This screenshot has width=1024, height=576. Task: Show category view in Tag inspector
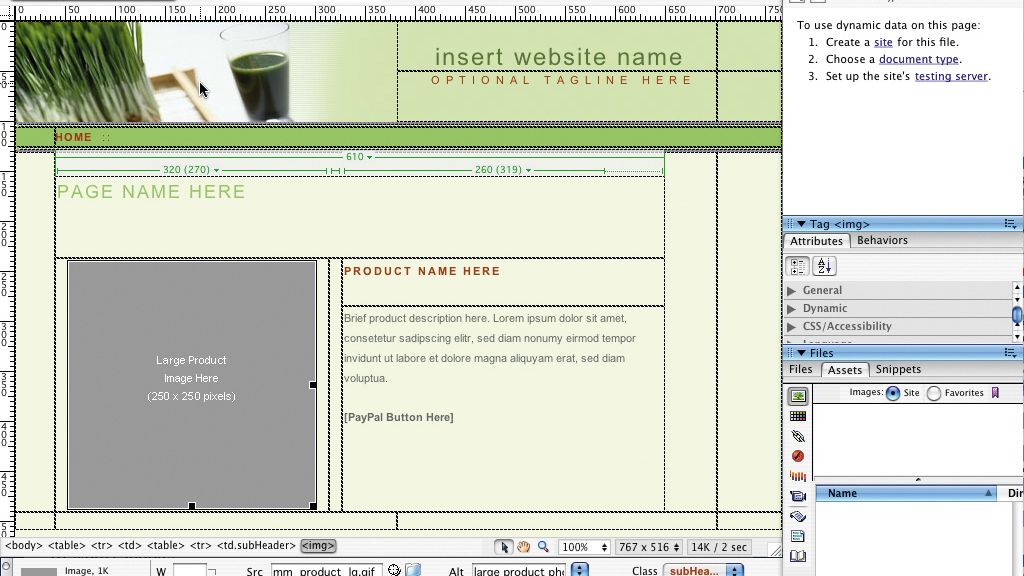pyautogui.click(x=797, y=266)
